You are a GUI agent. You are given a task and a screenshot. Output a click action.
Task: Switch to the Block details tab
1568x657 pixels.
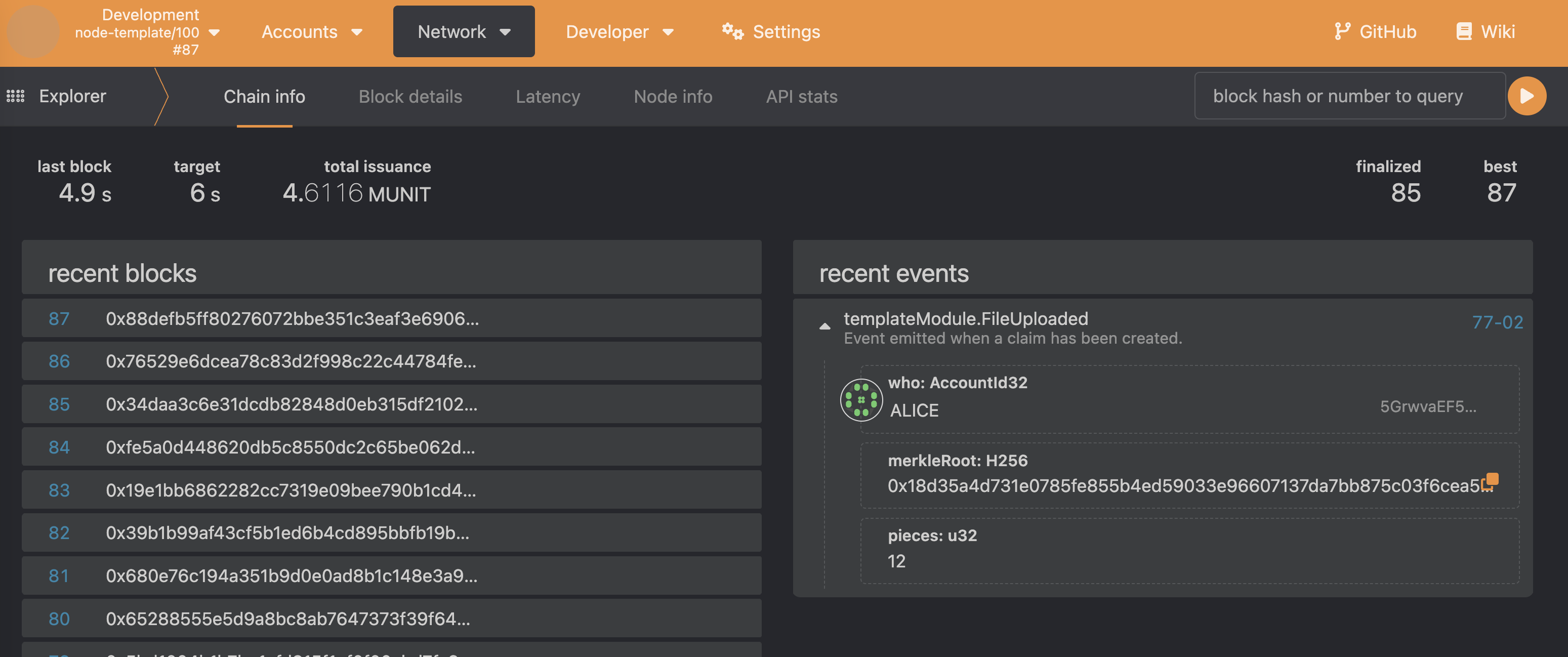(410, 96)
